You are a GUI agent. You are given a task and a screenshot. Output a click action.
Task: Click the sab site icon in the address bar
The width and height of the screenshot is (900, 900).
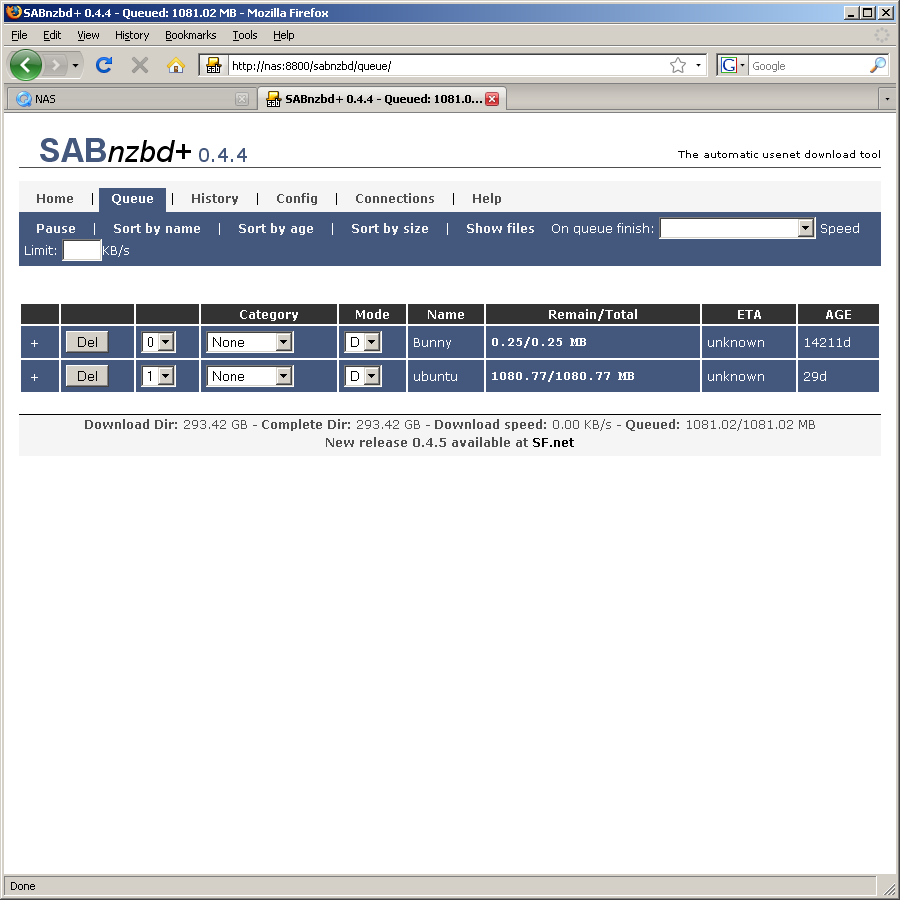[x=214, y=65]
